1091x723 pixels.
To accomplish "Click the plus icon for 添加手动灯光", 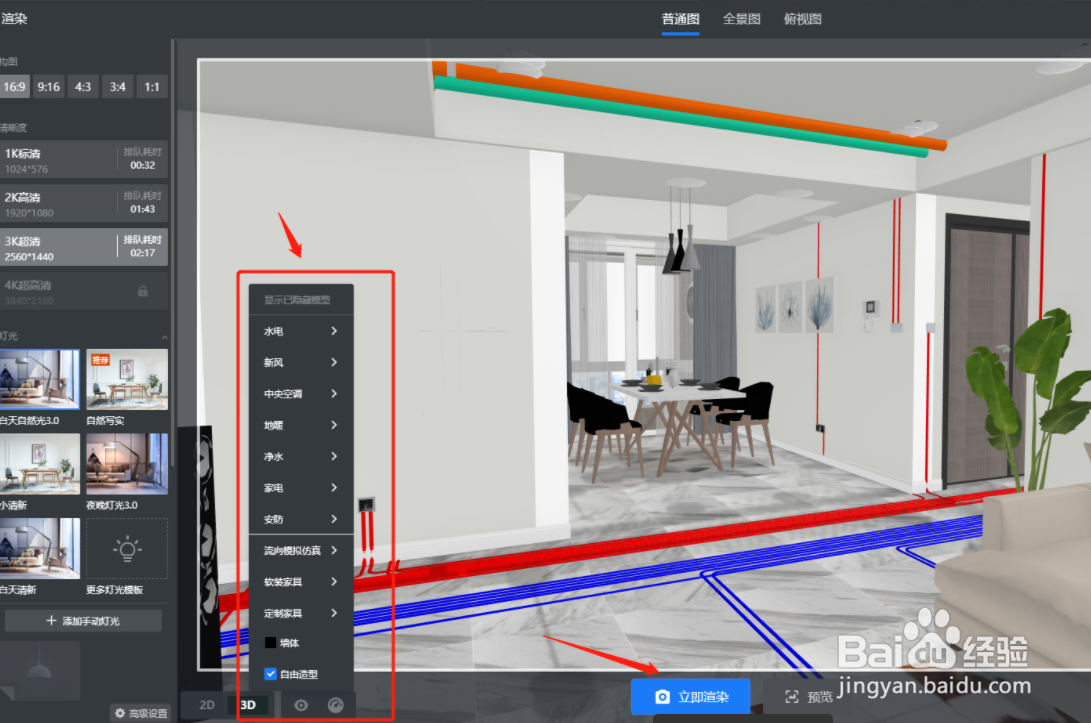I will pos(51,620).
